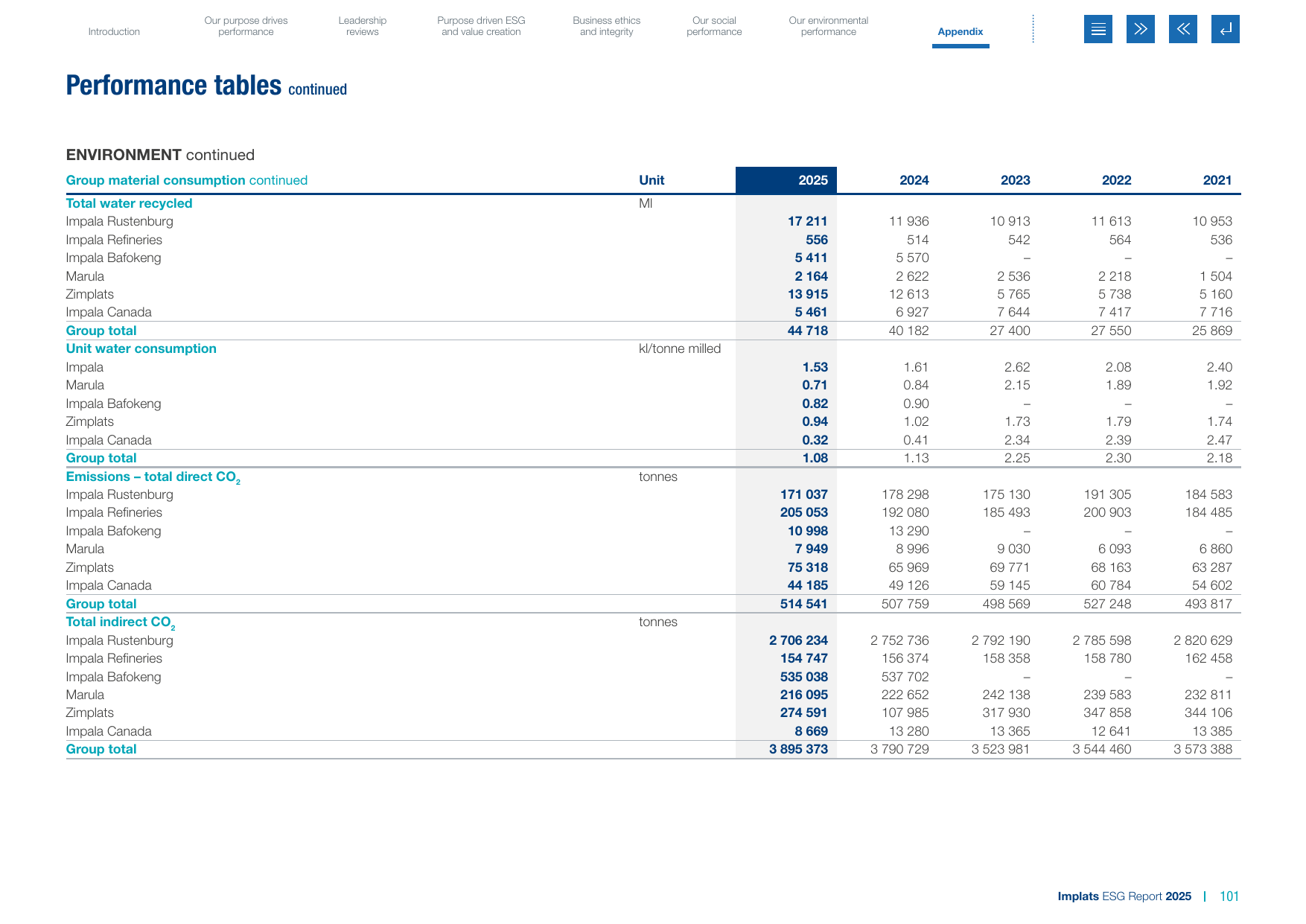Click the value 2 706 234

coord(799,640)
